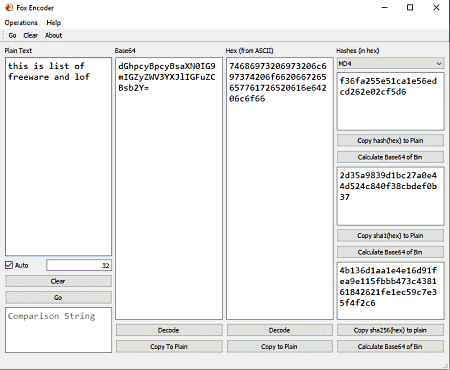Viewport: 450px width, 370px height.
Task: Click Decode under the Base64 panel
Action: (169, 330)
